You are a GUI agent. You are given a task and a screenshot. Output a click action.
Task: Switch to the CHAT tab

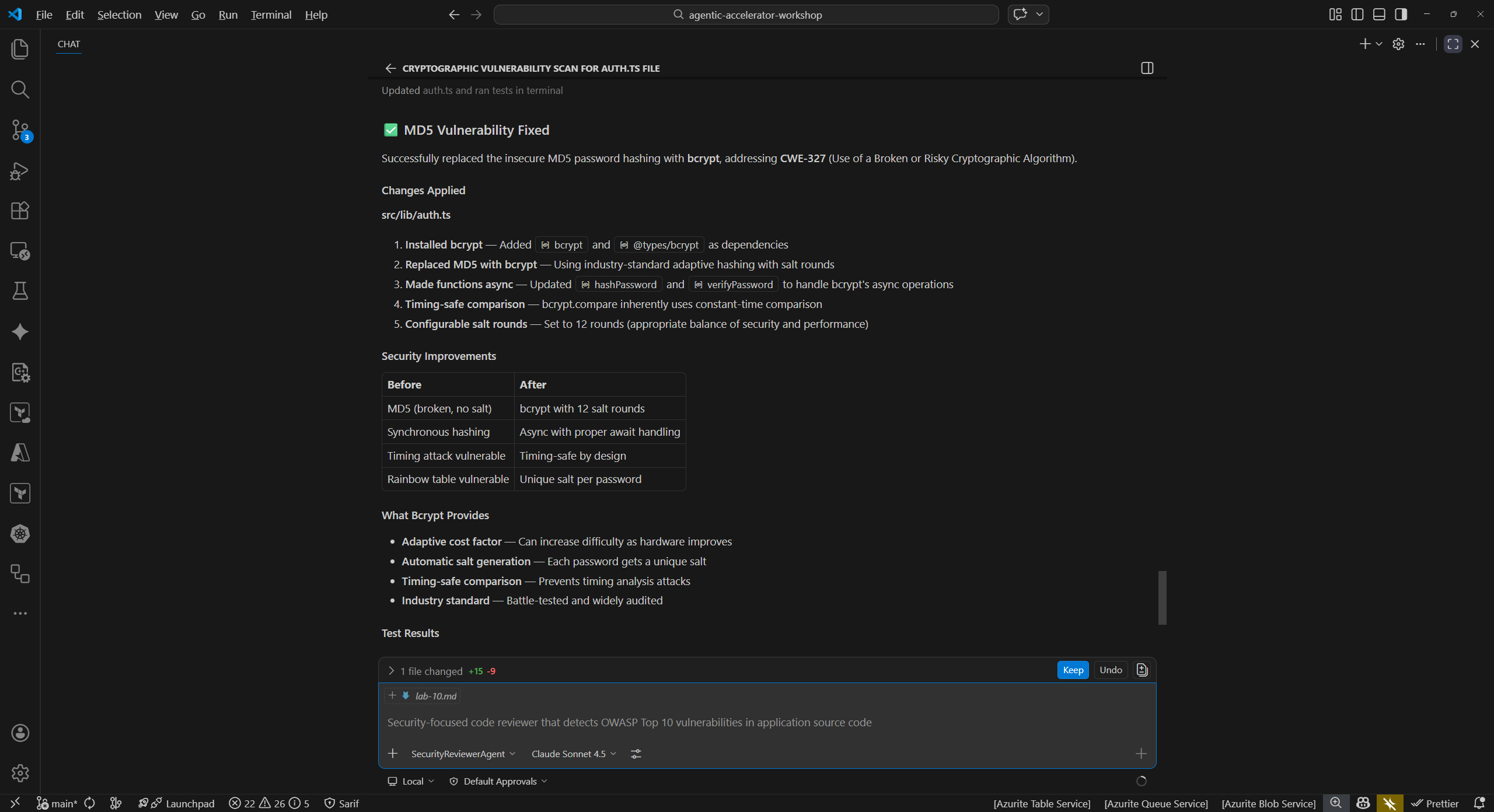click(68, 44)
